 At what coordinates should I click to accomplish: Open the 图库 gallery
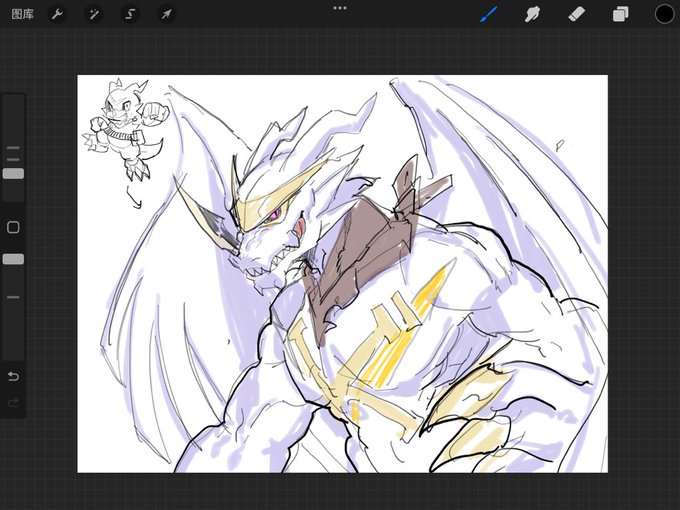23,14
